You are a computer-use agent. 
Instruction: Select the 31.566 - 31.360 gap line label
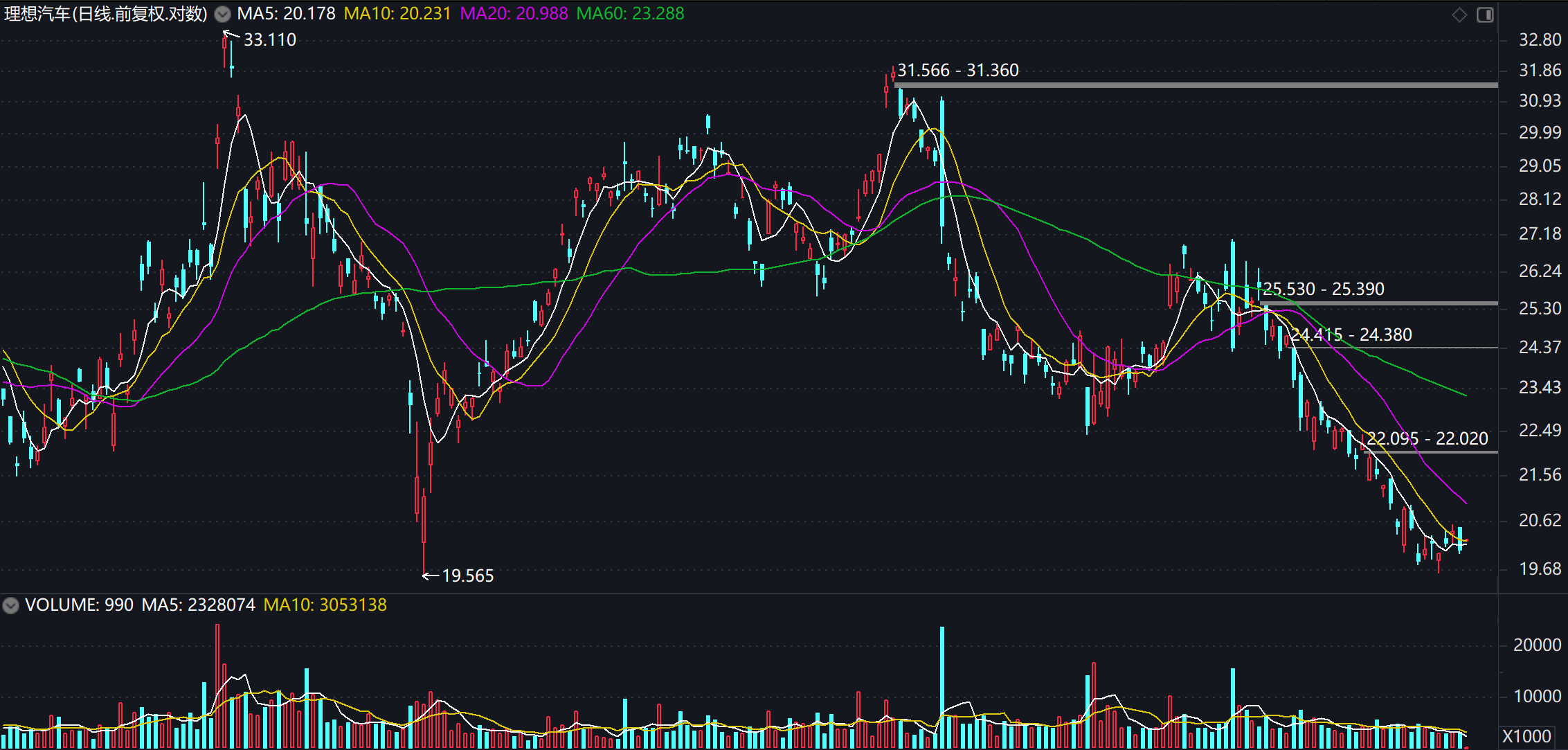click(958, 71)
